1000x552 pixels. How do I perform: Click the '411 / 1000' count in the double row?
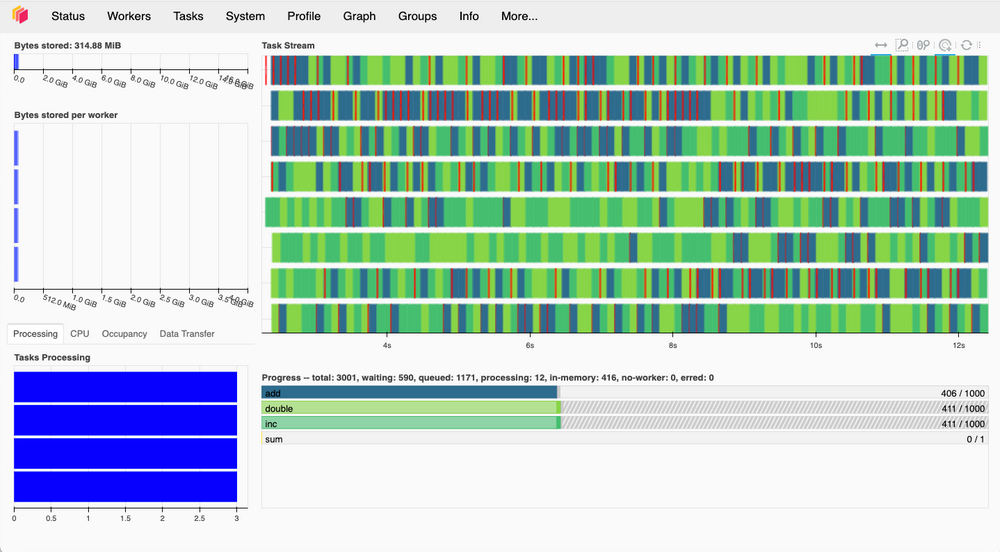click(963, 409)
